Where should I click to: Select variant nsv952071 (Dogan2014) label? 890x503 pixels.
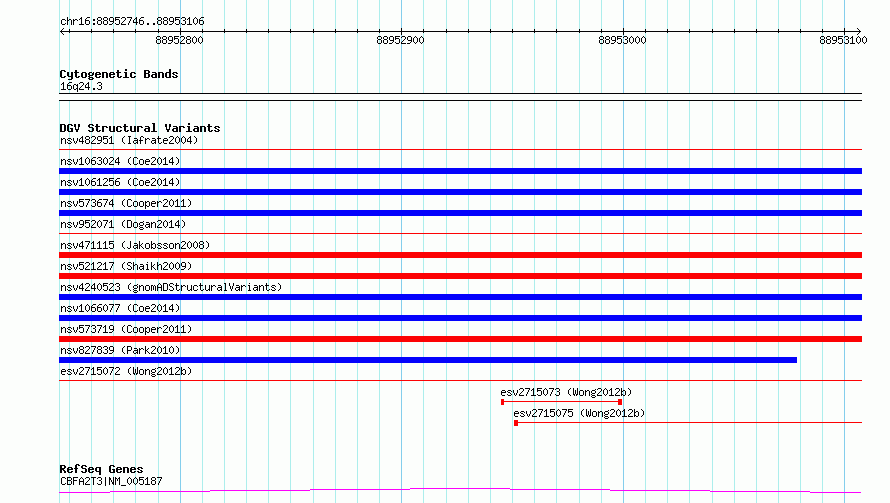coord(123,224)
